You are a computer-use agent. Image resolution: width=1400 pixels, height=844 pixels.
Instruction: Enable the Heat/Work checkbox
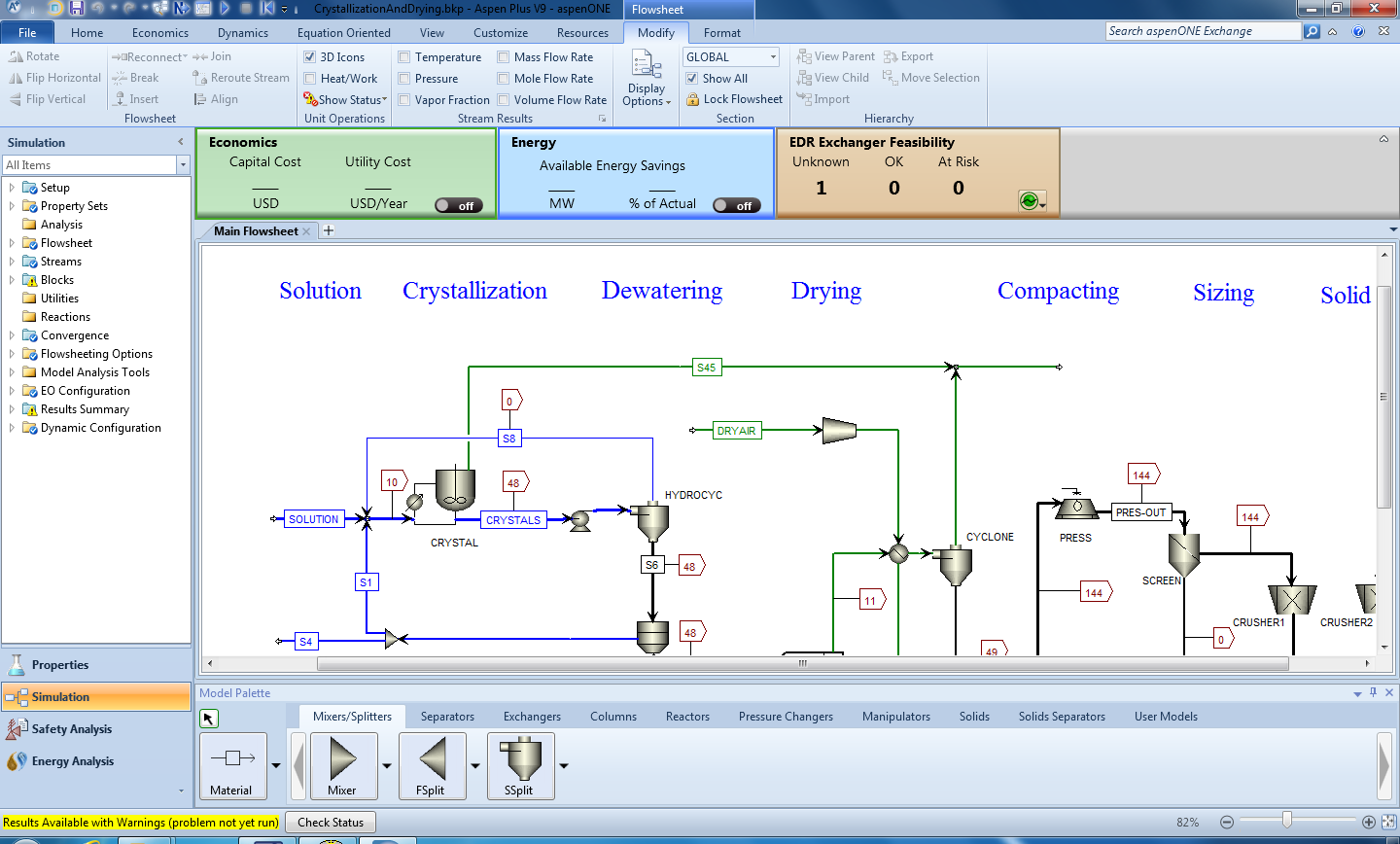coord(310,79)
